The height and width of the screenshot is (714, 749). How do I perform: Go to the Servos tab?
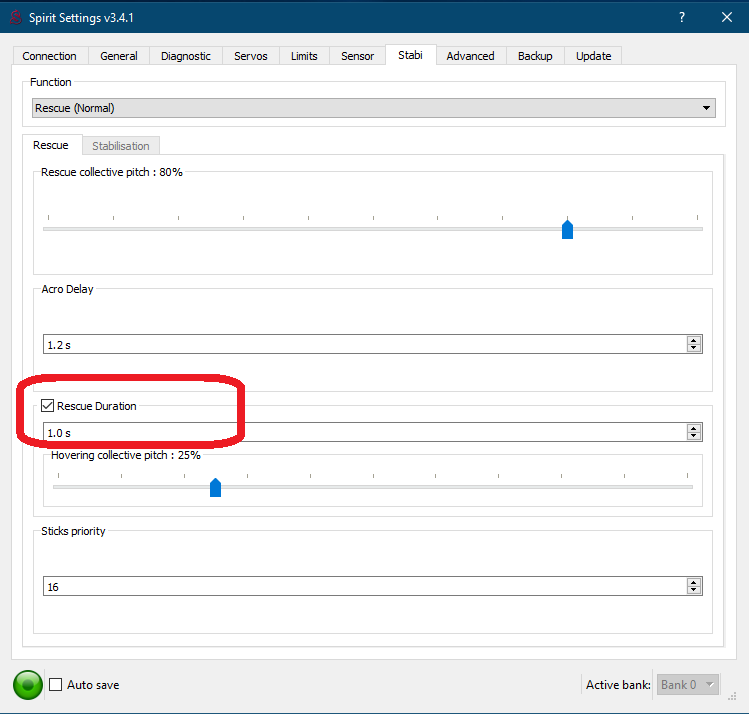251,56
